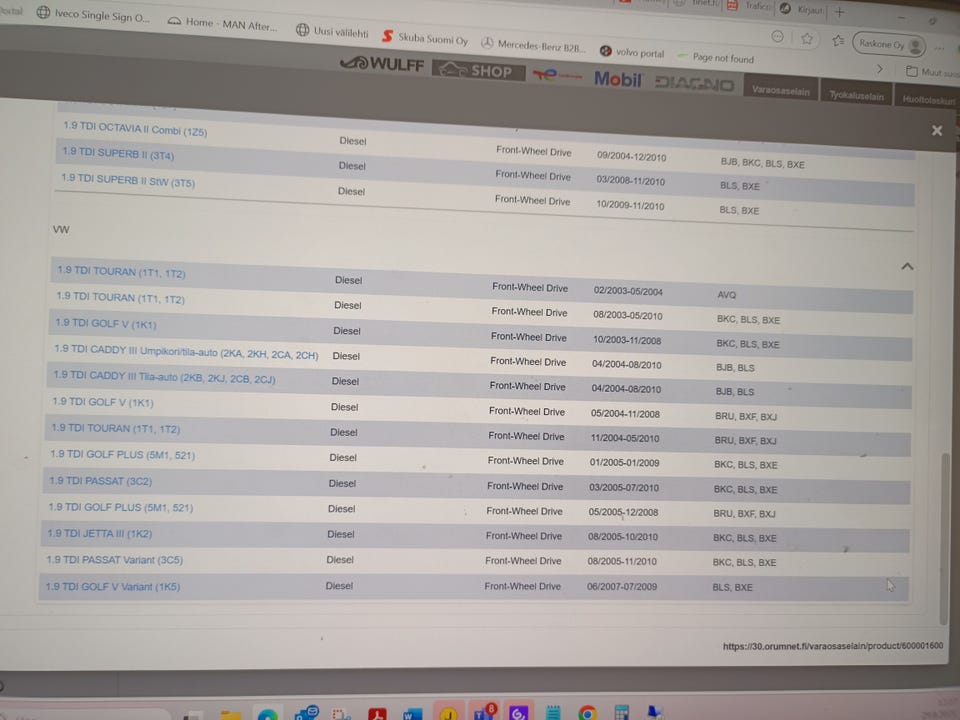The image size is (960, 720).
Task: Open the Iveco Single Sign On bookmark
Action: tap(92, 15)
